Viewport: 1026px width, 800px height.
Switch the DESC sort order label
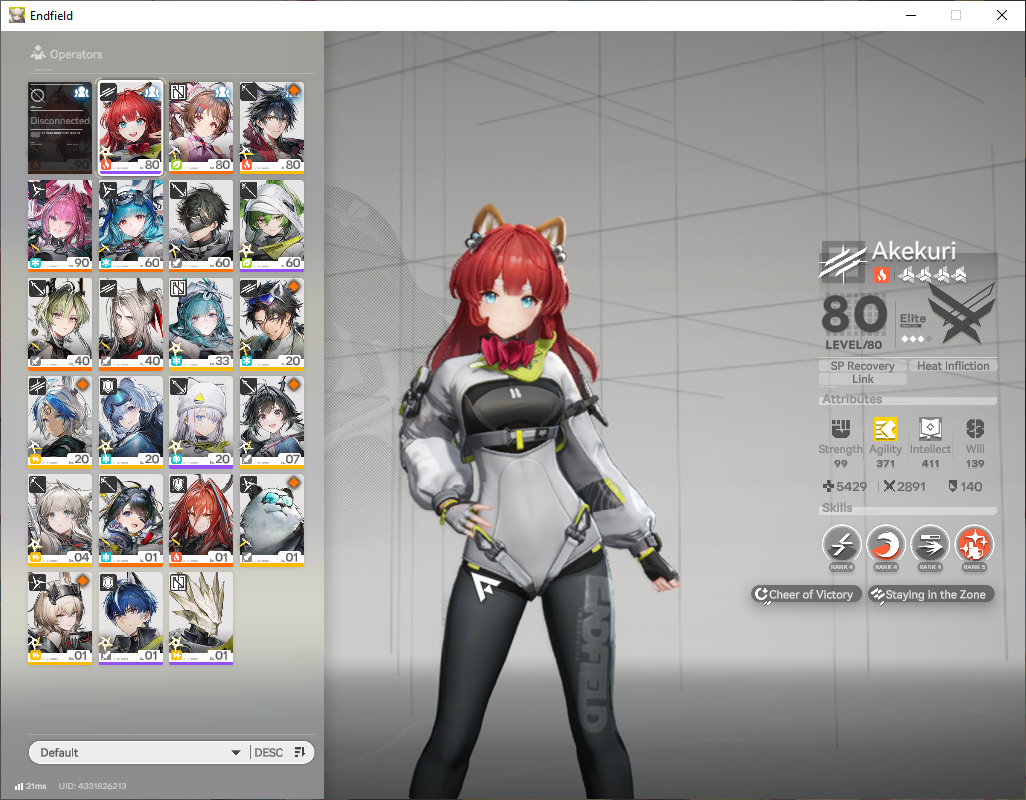click(268, 752)
